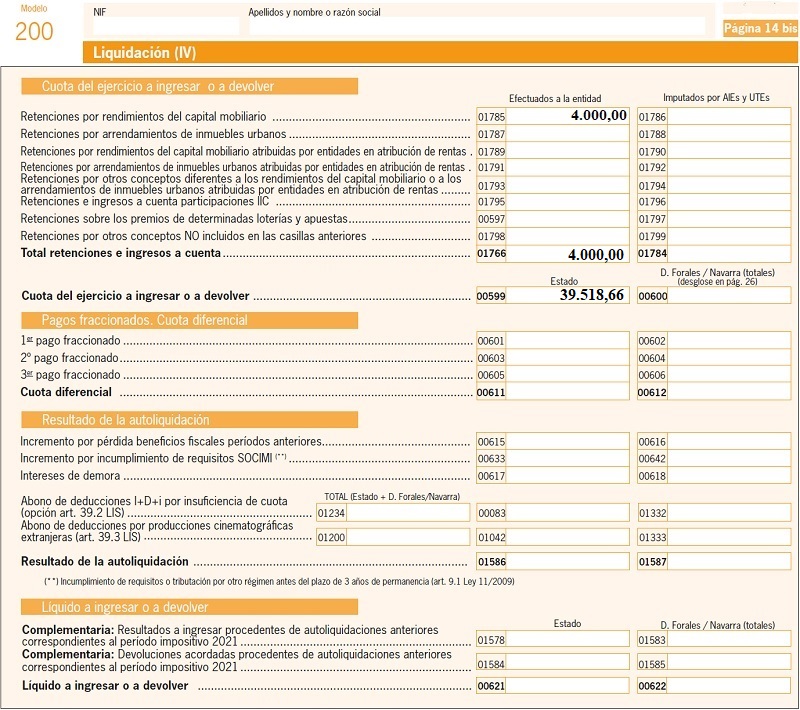Click the Página 14 bis label
This screenshot has width=800, height=710.
[760, 29]
